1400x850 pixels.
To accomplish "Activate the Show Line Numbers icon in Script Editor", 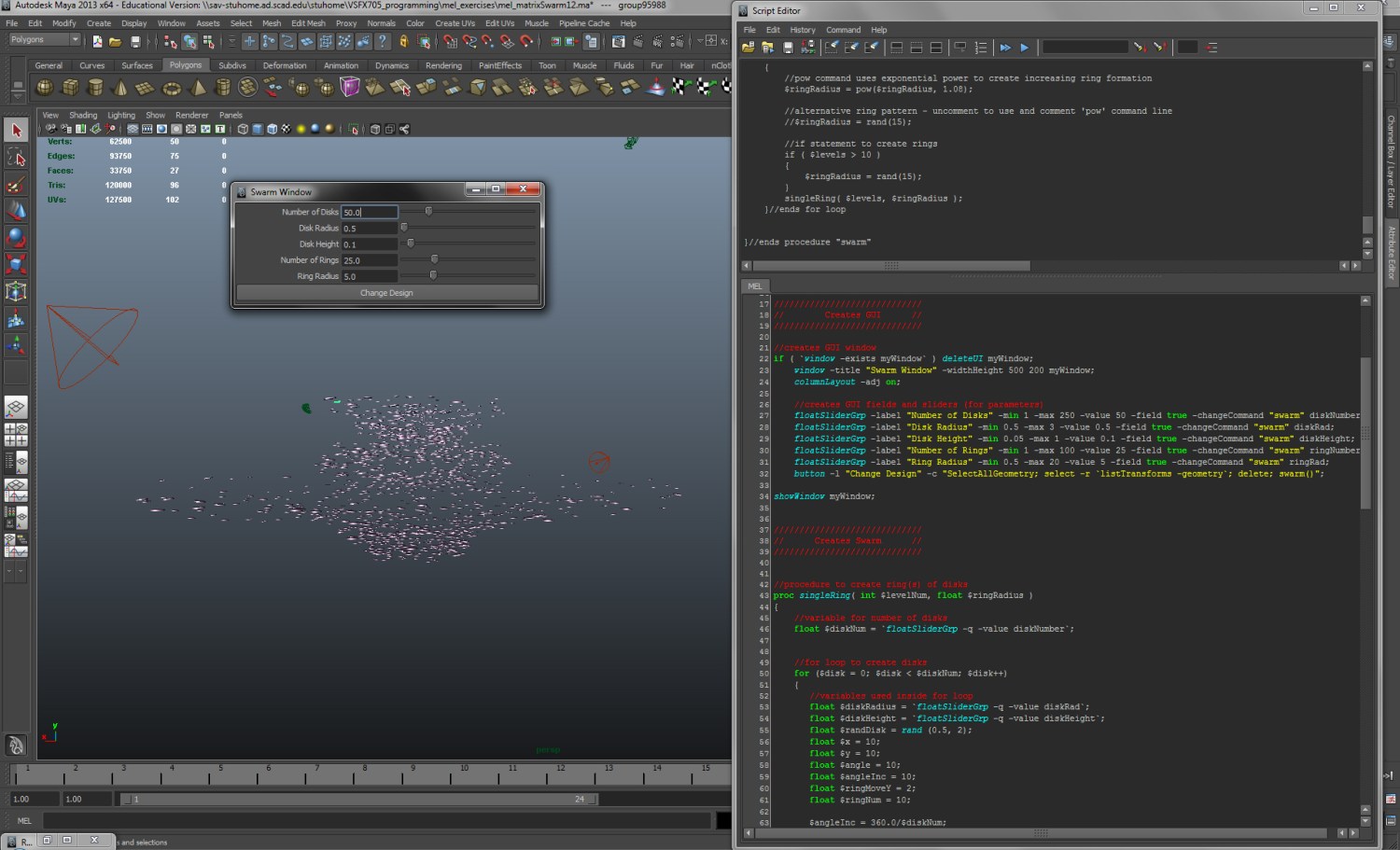I will pos(980,47).
